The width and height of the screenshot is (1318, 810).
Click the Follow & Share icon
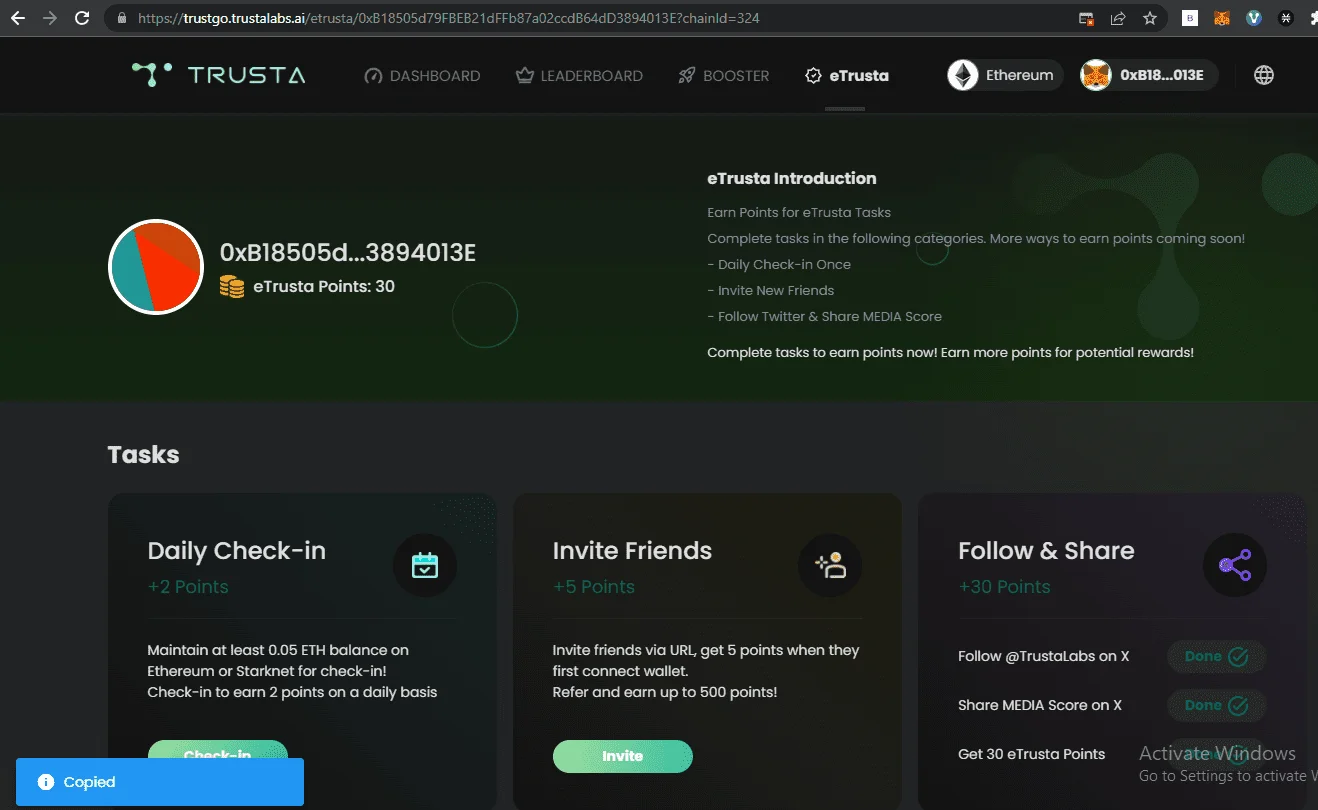[x=1235, y=566]
